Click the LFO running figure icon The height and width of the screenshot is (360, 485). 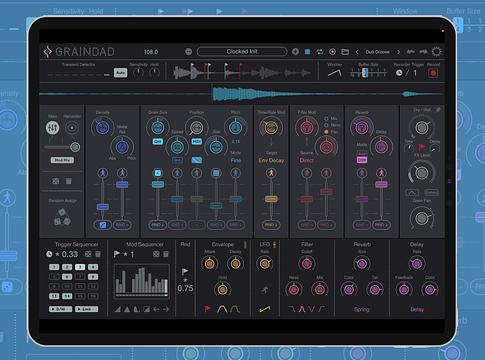tap(265, 290)
